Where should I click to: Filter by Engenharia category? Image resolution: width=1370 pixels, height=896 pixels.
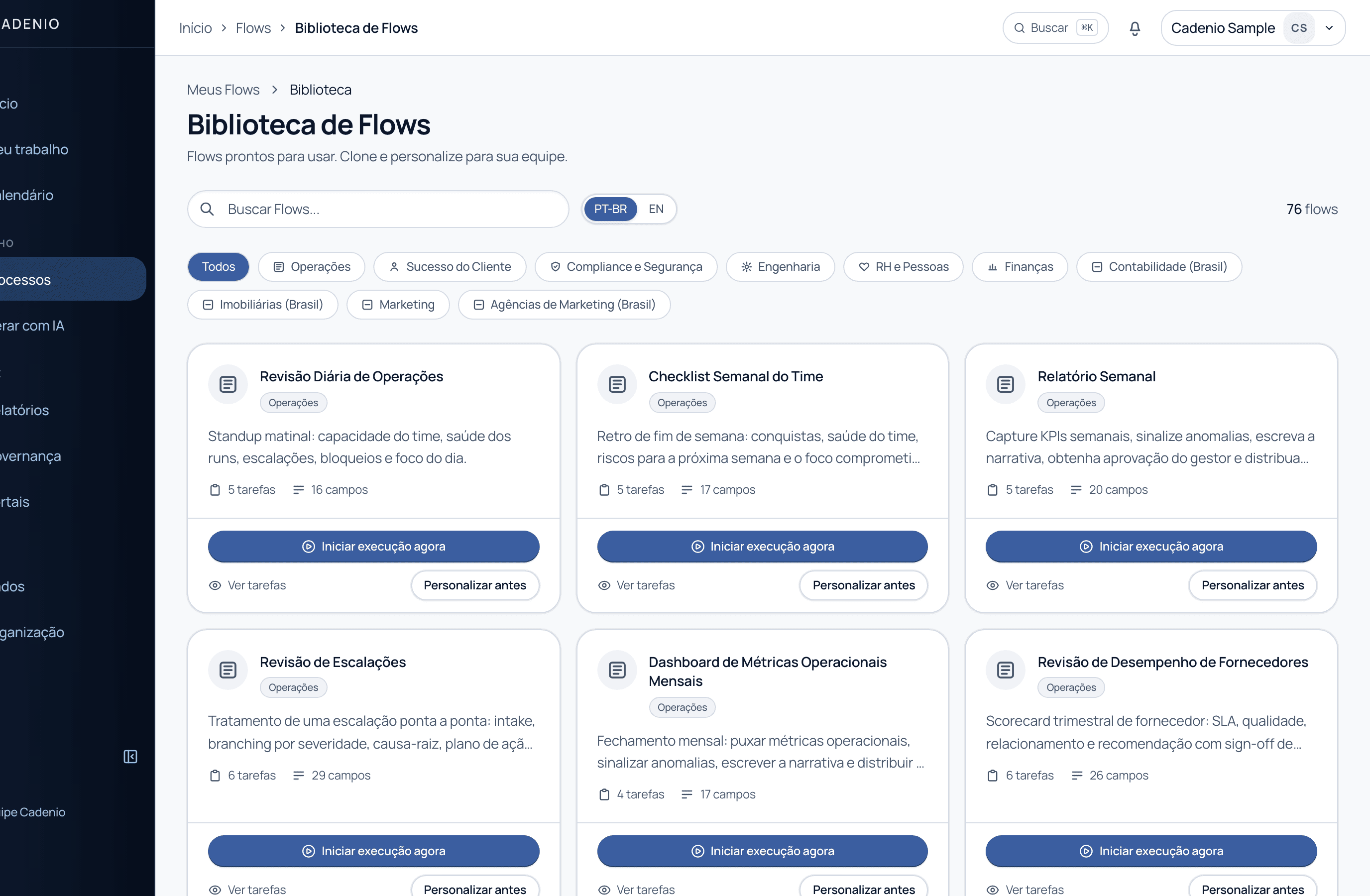(x=780, y=266)
